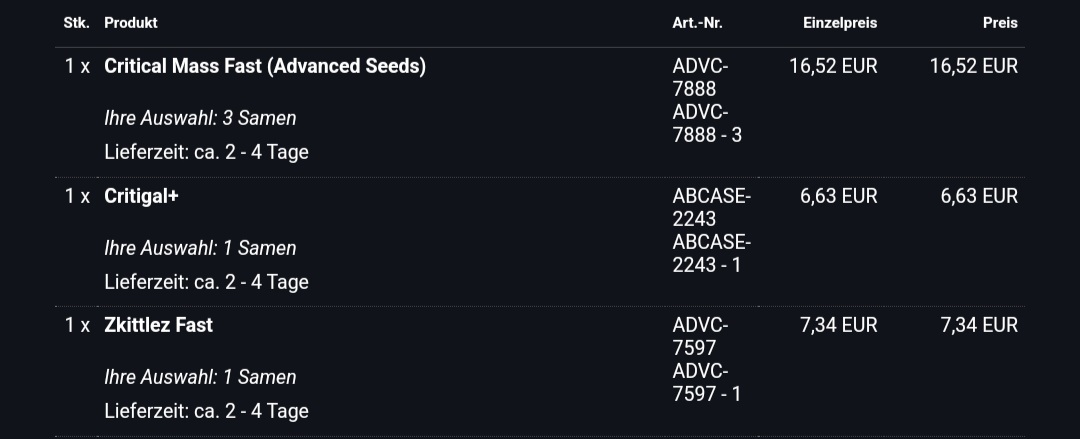Click Zkittlez Fast Lieferzeit text
Image resolution: width=1080 pixels, height=439 pixels.
[x=206, y=411]
